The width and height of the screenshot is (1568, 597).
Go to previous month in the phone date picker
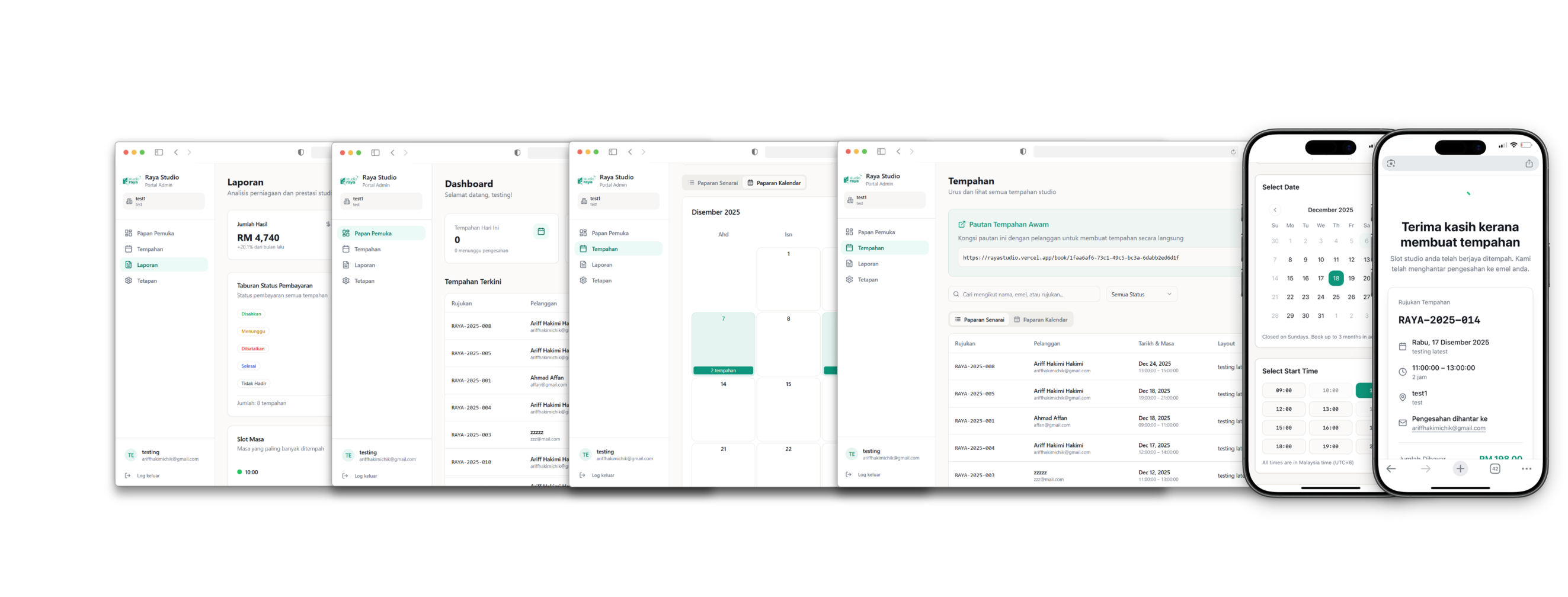pos(1275,210)
